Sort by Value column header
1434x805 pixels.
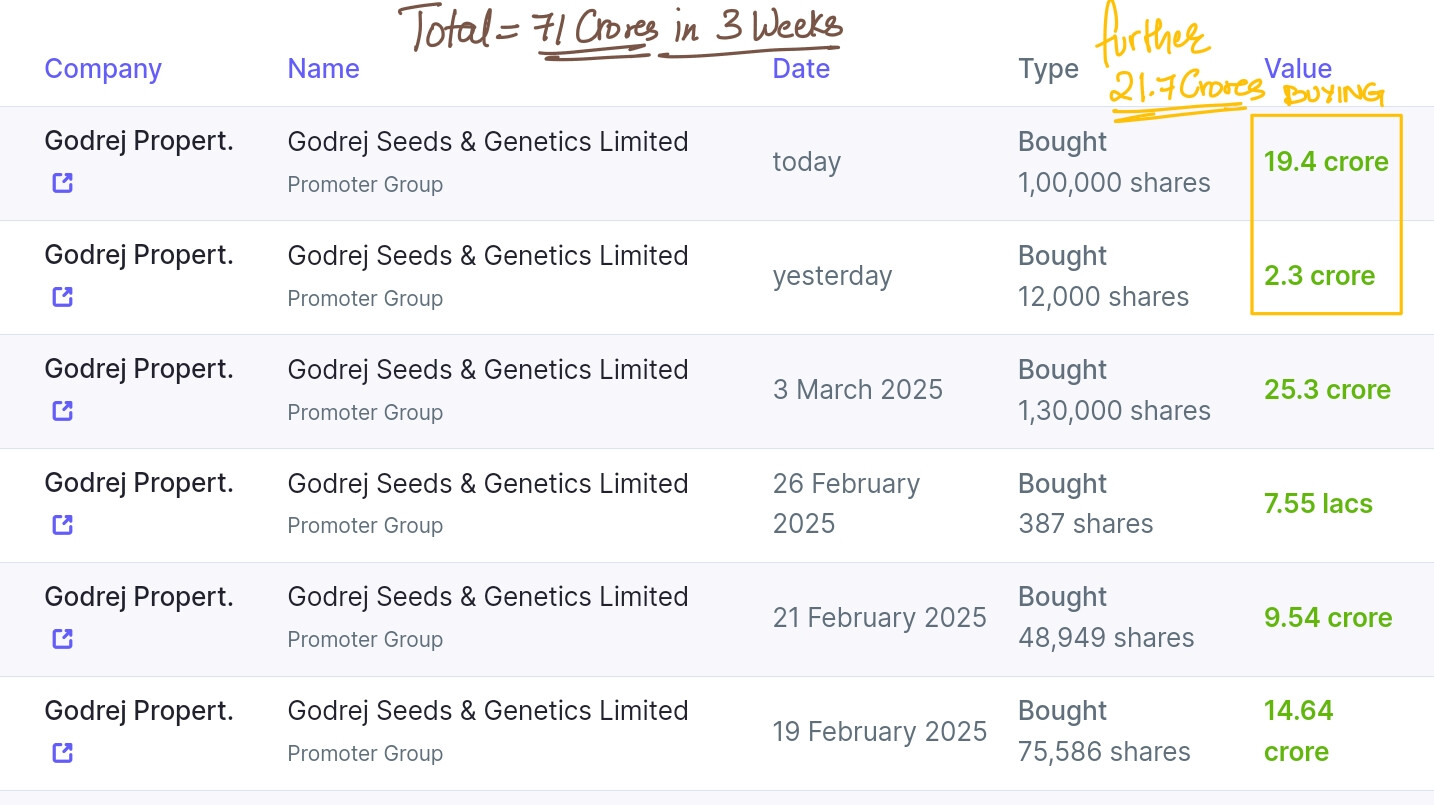(1298, 69)
